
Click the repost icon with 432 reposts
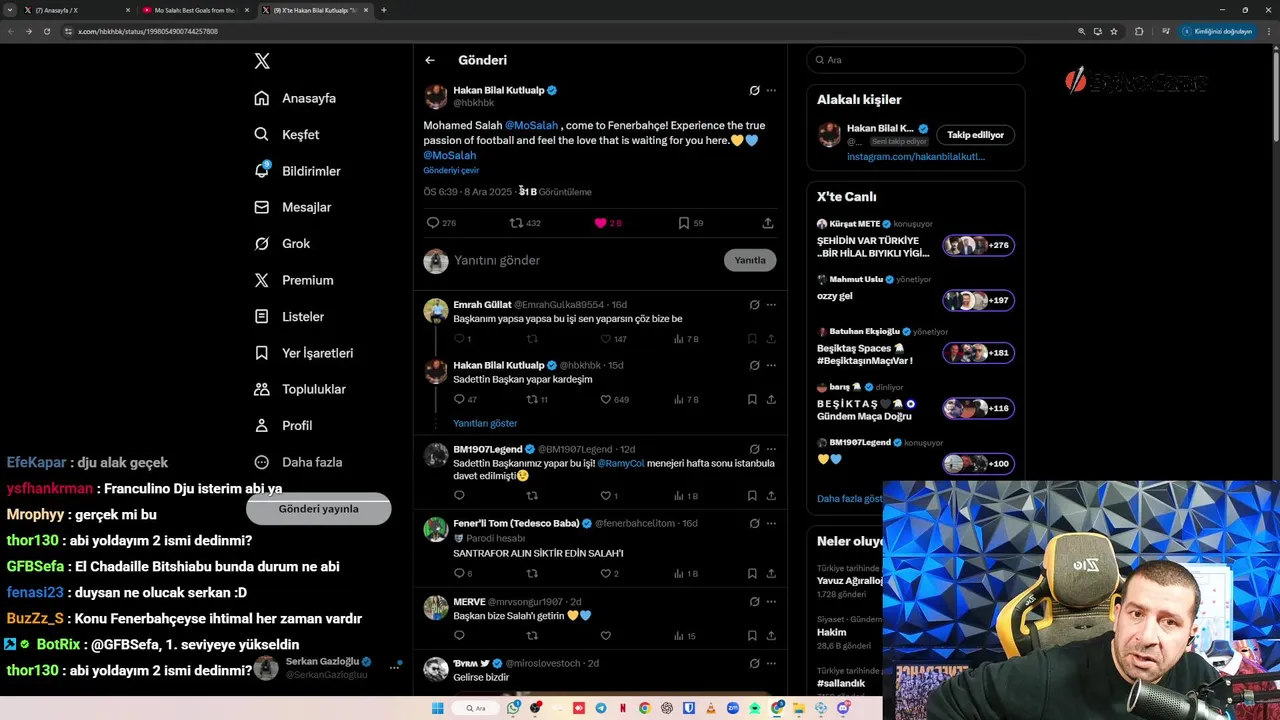[x=516, y=223]
